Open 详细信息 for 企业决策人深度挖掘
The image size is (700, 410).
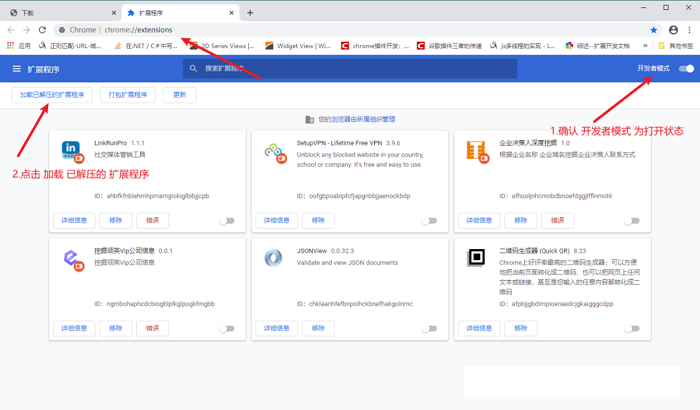tap(479, 220)
